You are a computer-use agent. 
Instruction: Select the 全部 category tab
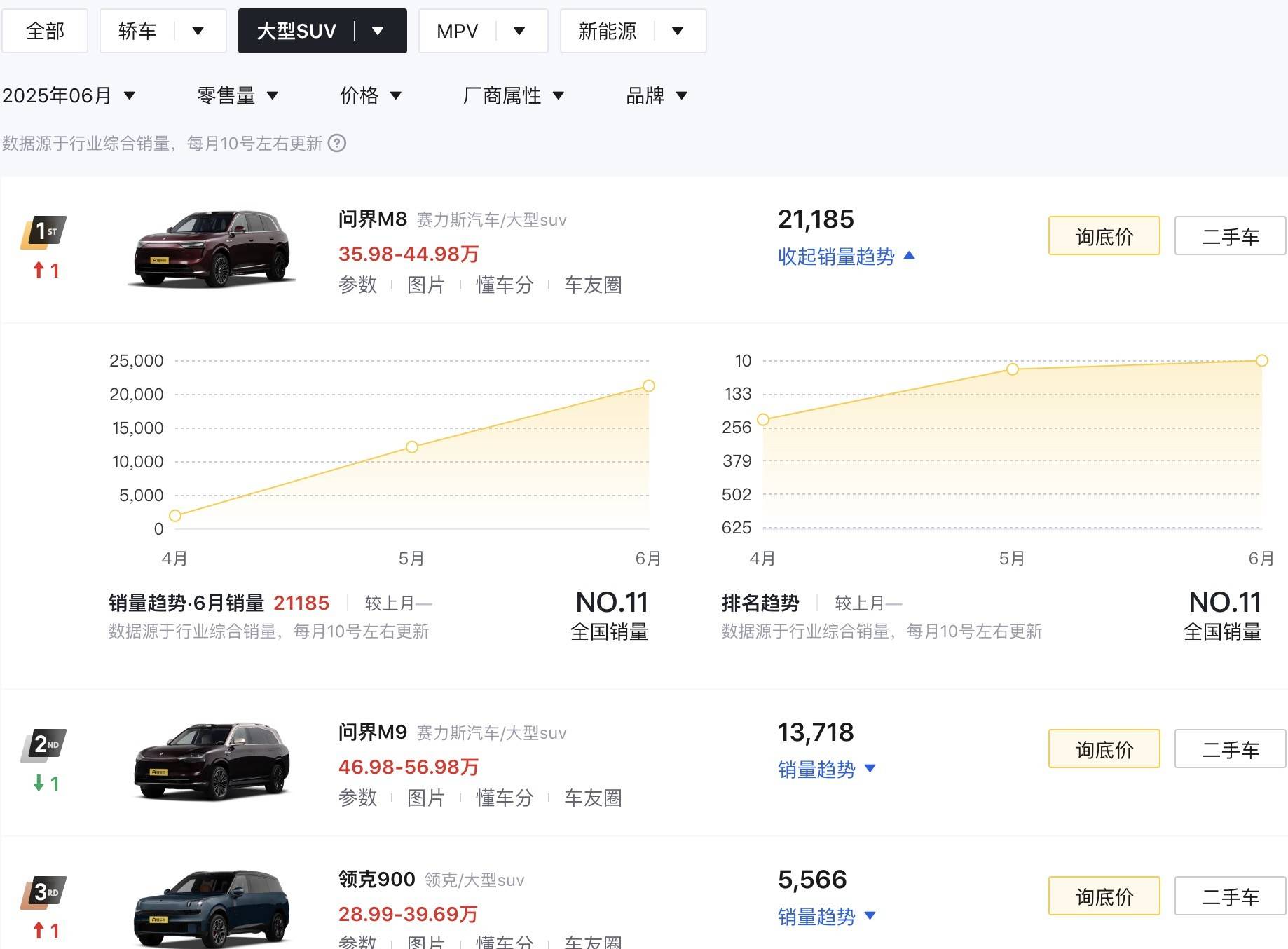pos(45,31)
